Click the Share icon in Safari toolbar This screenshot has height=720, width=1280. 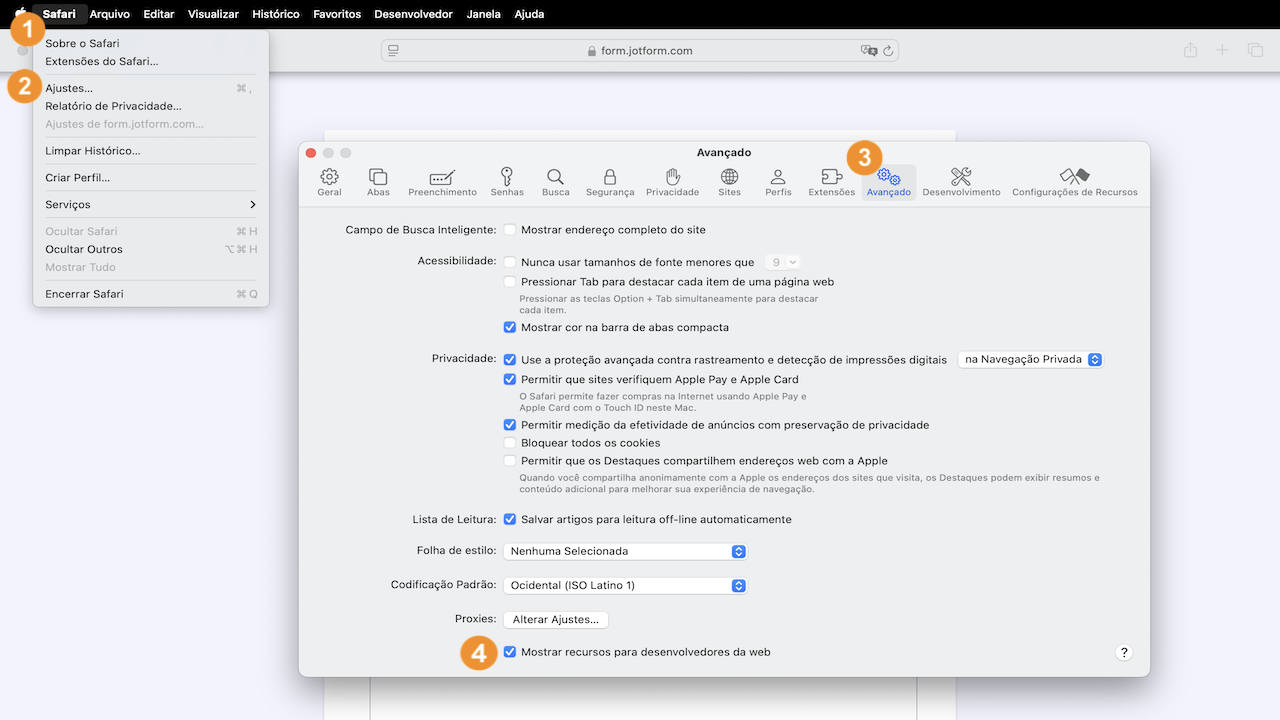click(x=1190, y=50)
